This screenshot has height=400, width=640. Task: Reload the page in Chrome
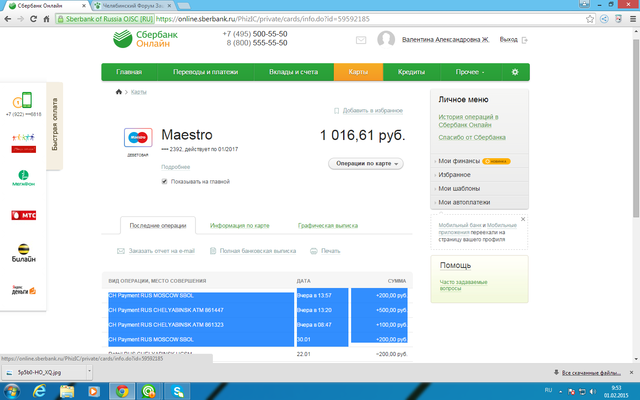pyautogui.click(x=33, y=19)
